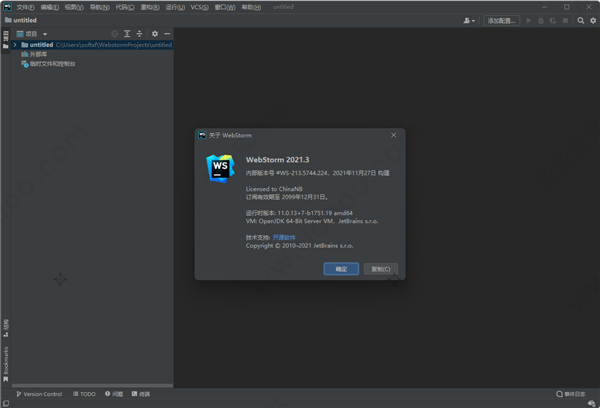This screenshot has width=600, height=408.
Task: Click 复制 (Copy) in About dialog
Action: [381, 269]
